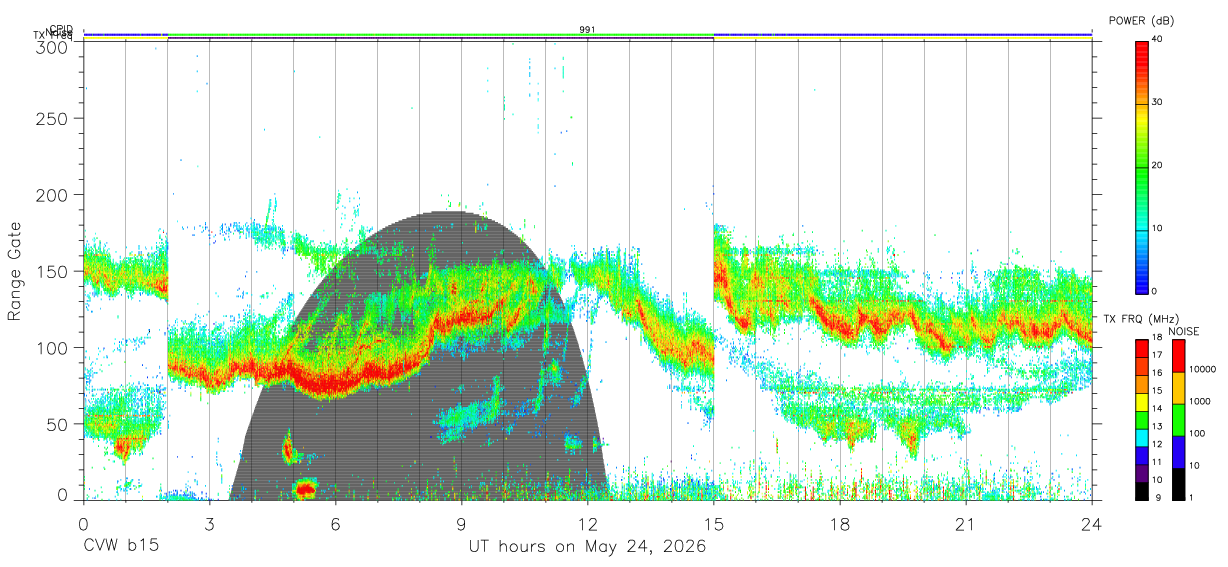The image size is (1228, 567).
Task: Pick the green middle of the POWER colorbar
Action: pyautogui.click(x=1142, y=166)
